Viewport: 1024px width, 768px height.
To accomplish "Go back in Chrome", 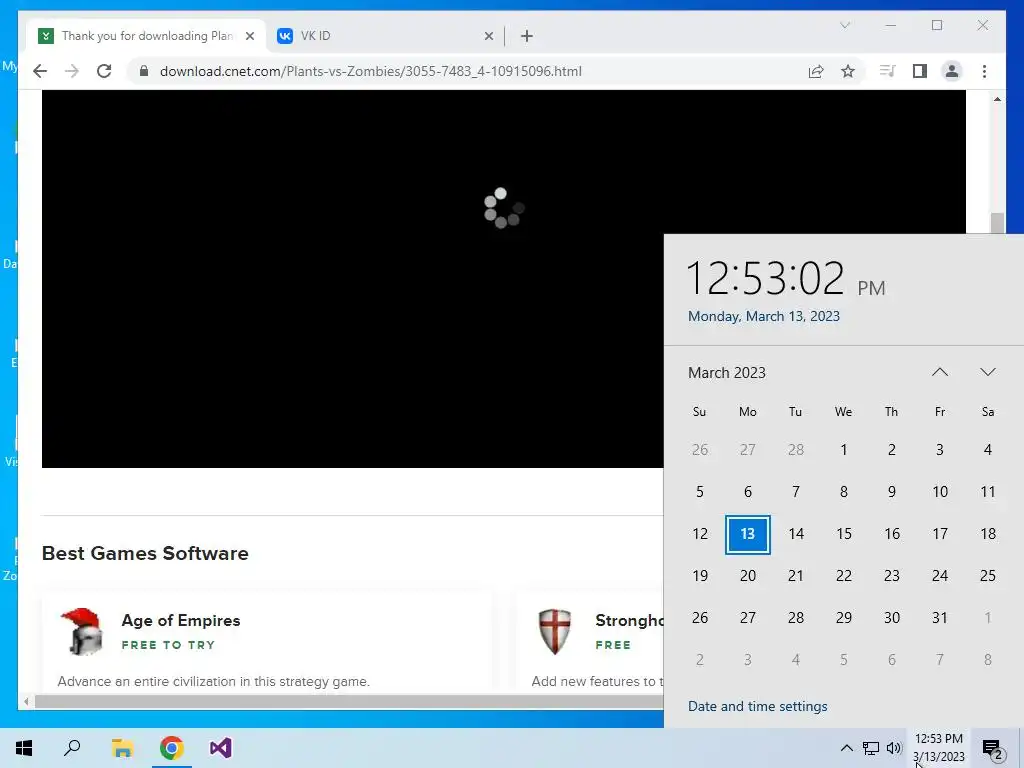I will (x=40, y=71).
